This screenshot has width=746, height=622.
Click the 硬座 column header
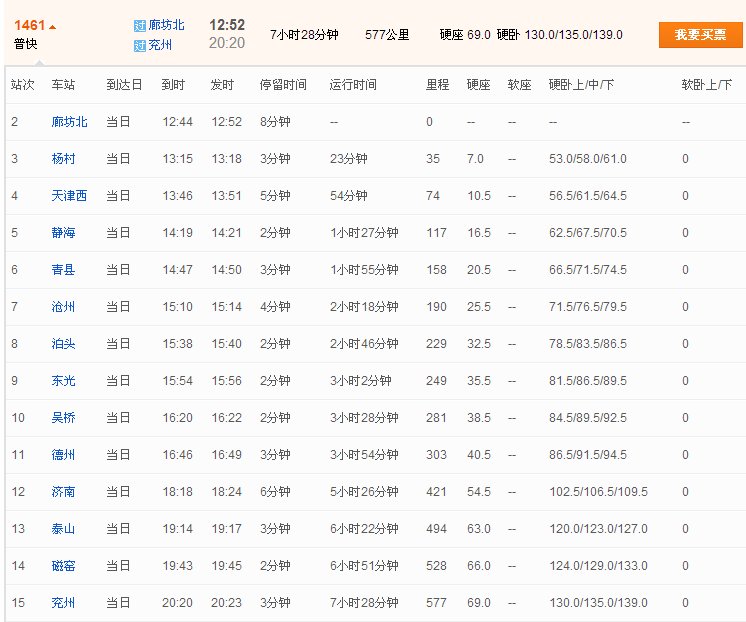click(x=479, y=85)
